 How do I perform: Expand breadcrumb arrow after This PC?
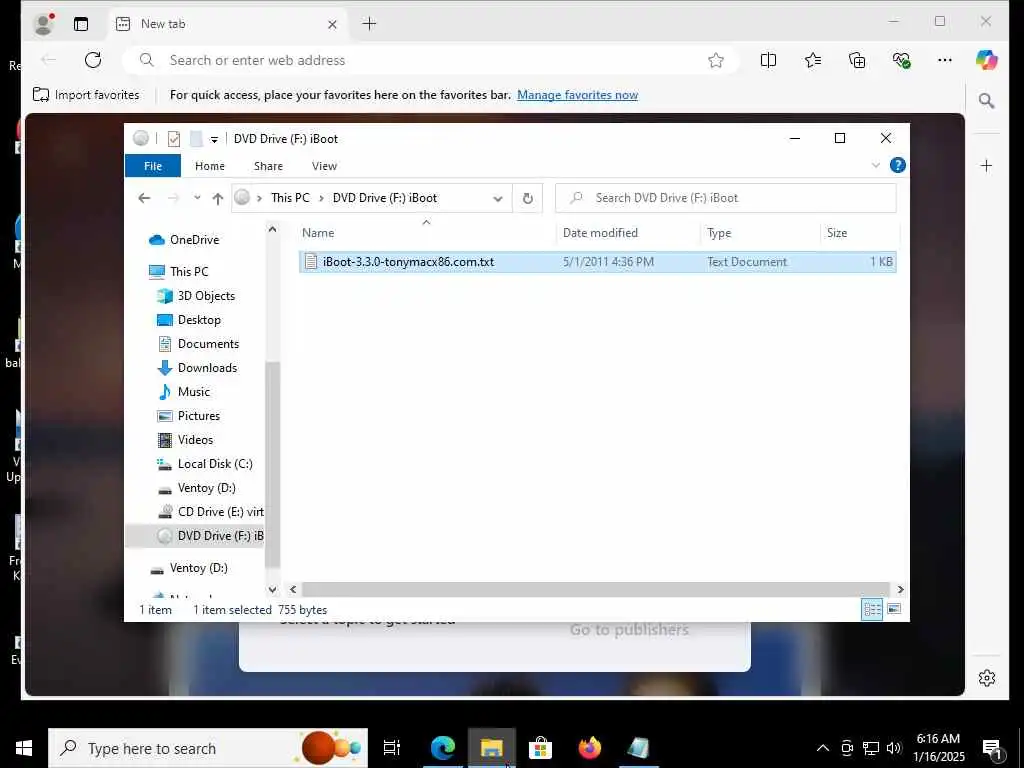coord(321,199)
